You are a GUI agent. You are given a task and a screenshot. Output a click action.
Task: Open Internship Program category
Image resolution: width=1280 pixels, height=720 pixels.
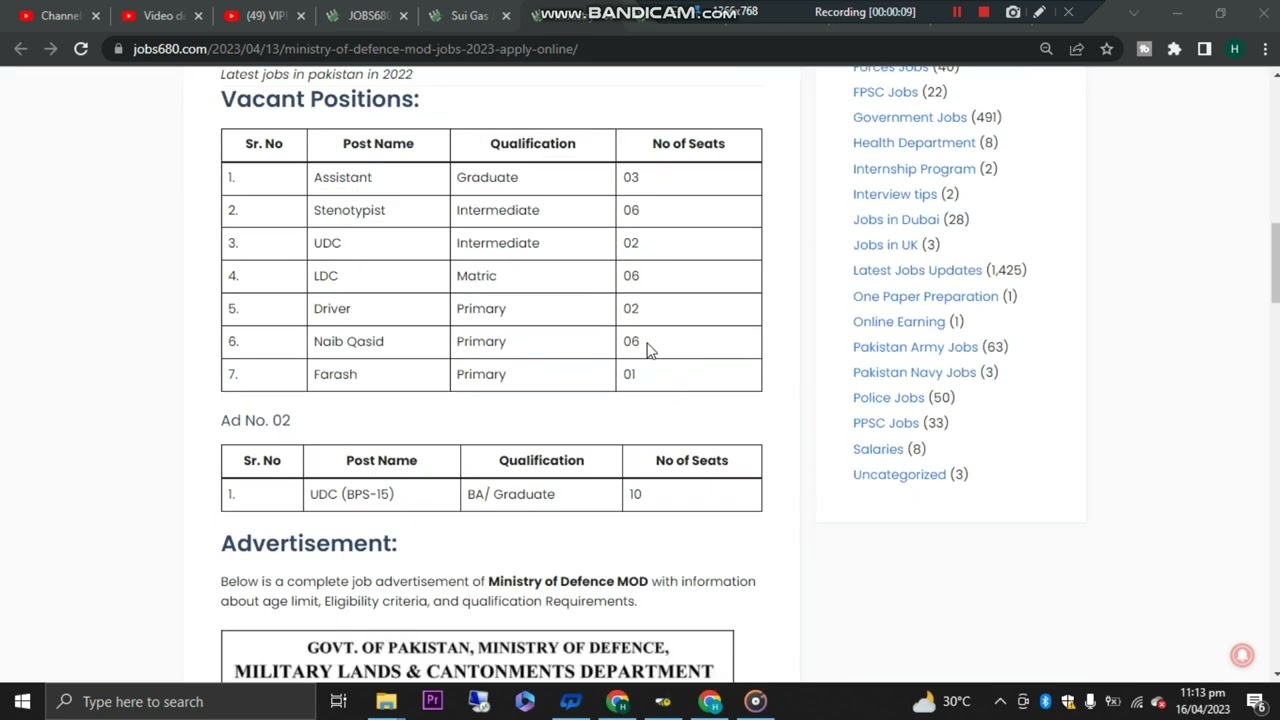[x=914, y=169]
